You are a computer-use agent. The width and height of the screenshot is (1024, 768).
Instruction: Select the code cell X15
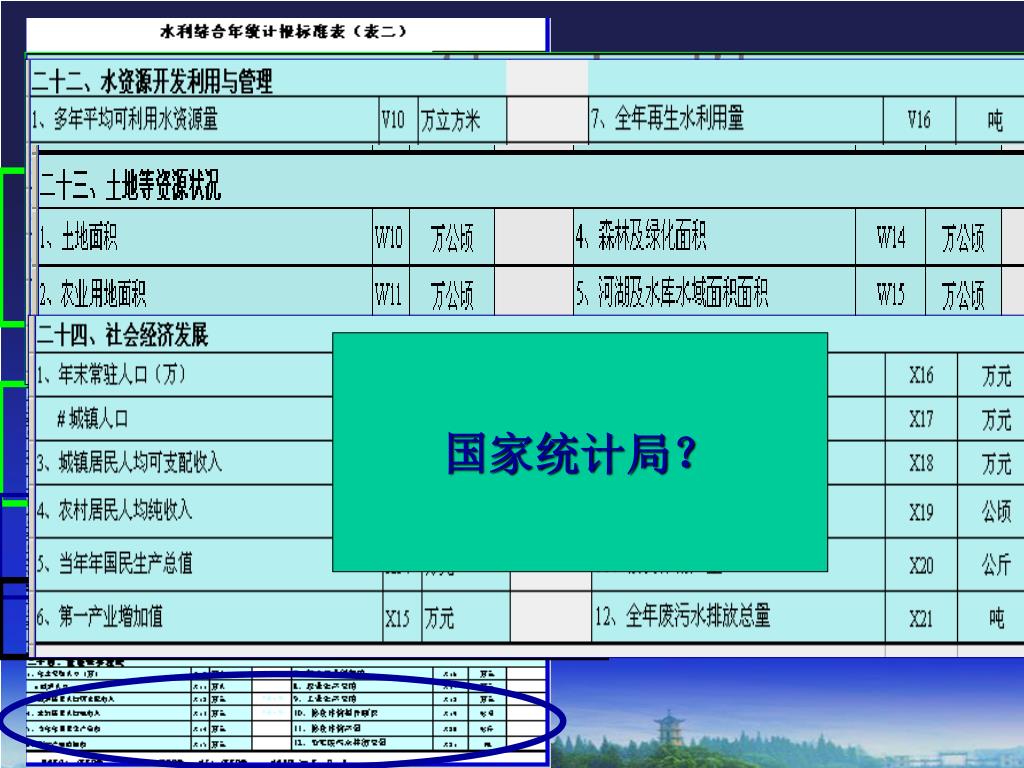click(x=397, y=618)
